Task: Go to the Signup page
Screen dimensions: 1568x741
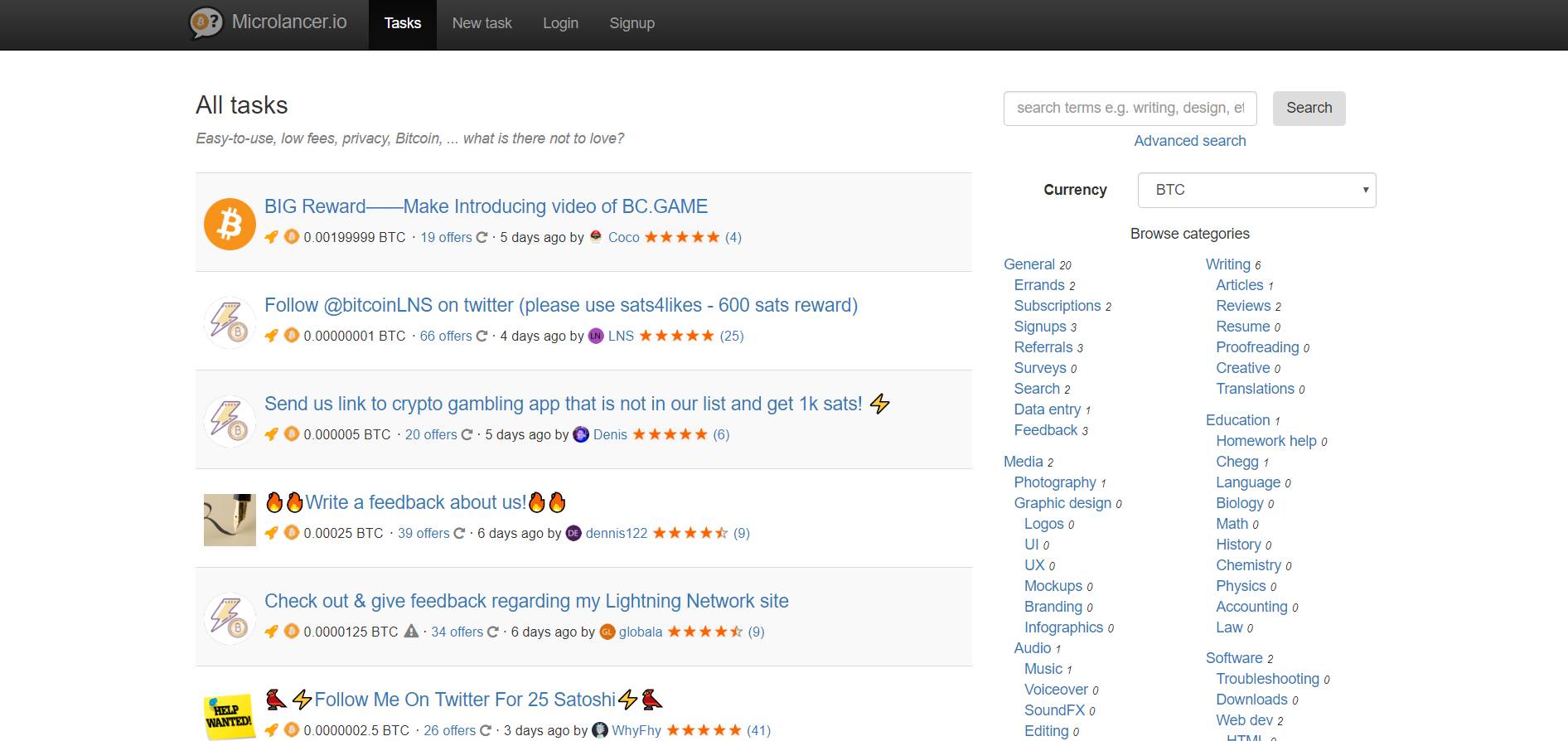Action: (632, 23)
